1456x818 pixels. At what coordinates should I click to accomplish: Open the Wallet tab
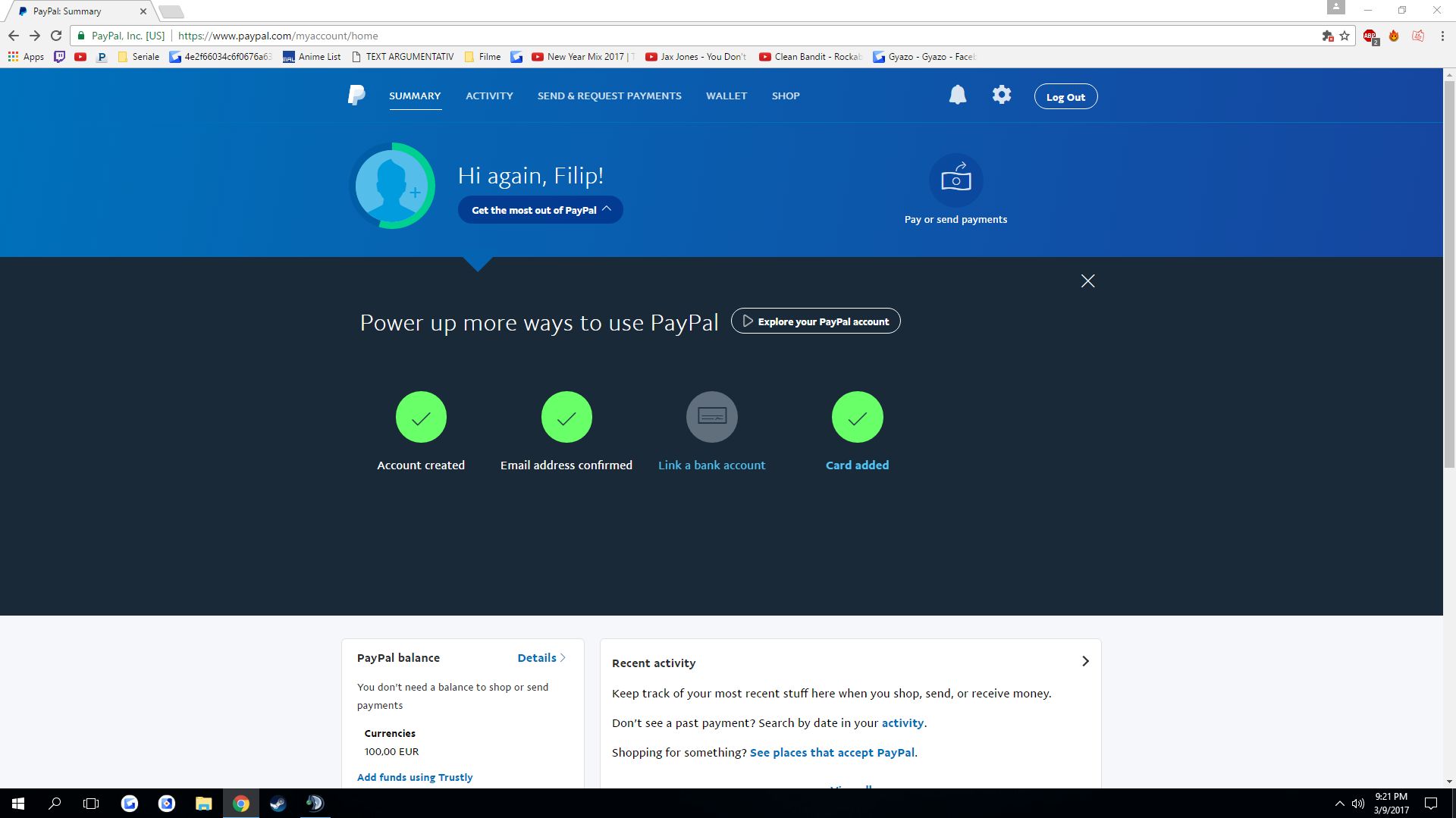726,96
